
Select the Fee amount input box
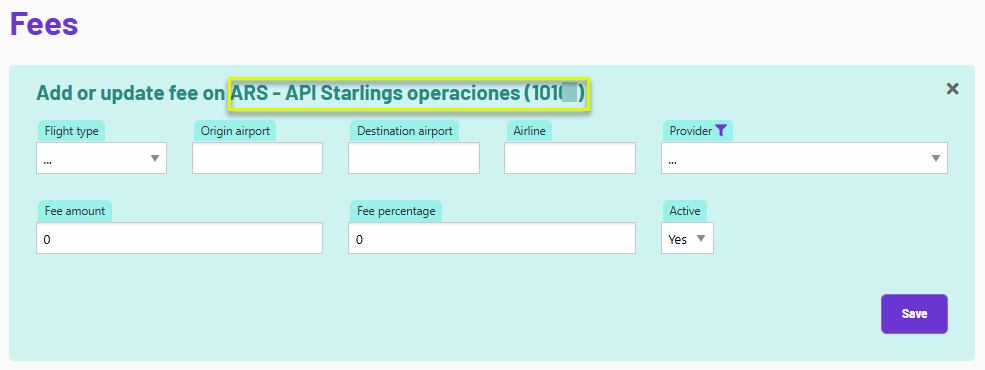pos(180,238)
